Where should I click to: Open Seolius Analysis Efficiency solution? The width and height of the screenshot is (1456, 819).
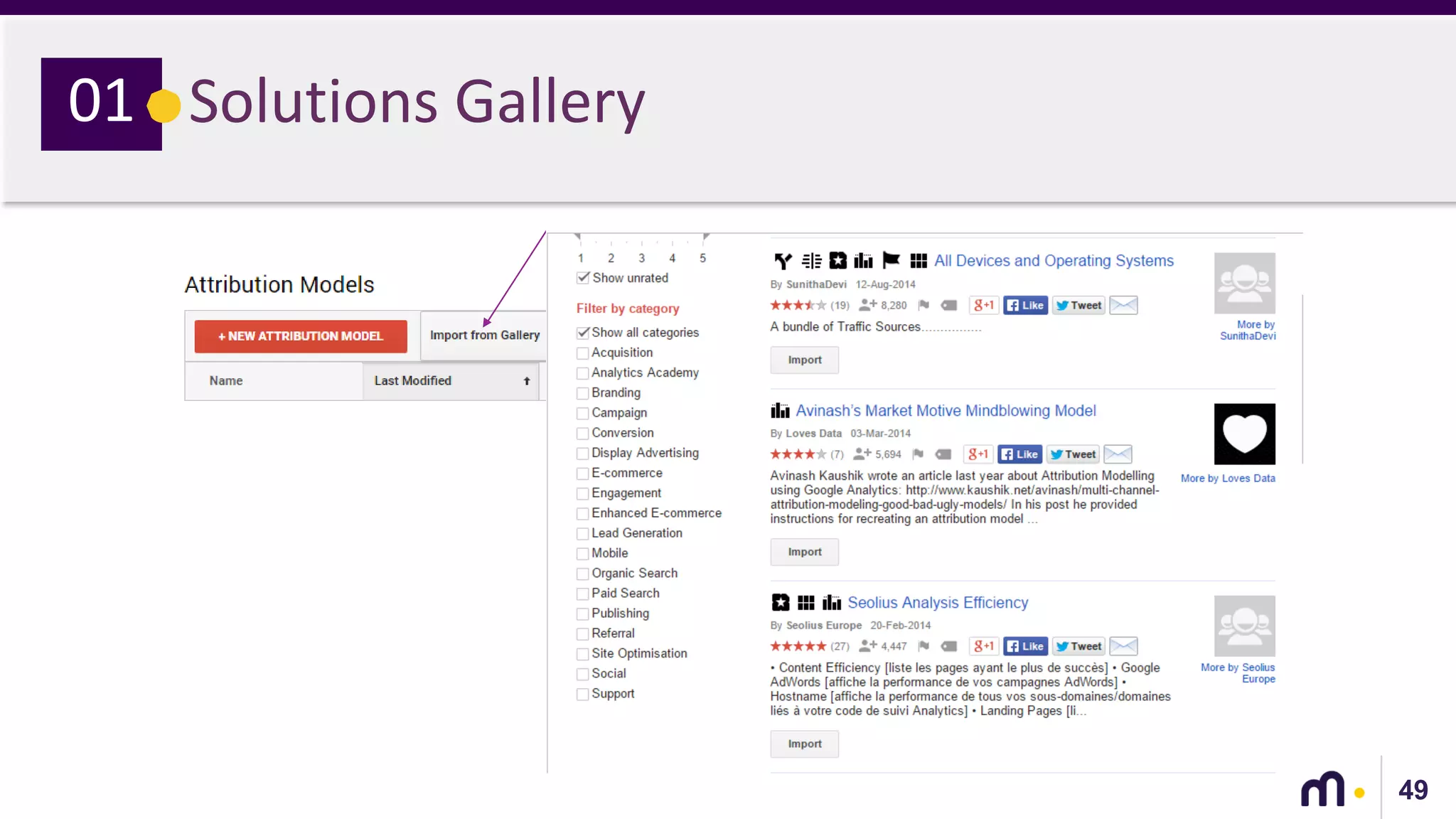[x=938, y=603]
